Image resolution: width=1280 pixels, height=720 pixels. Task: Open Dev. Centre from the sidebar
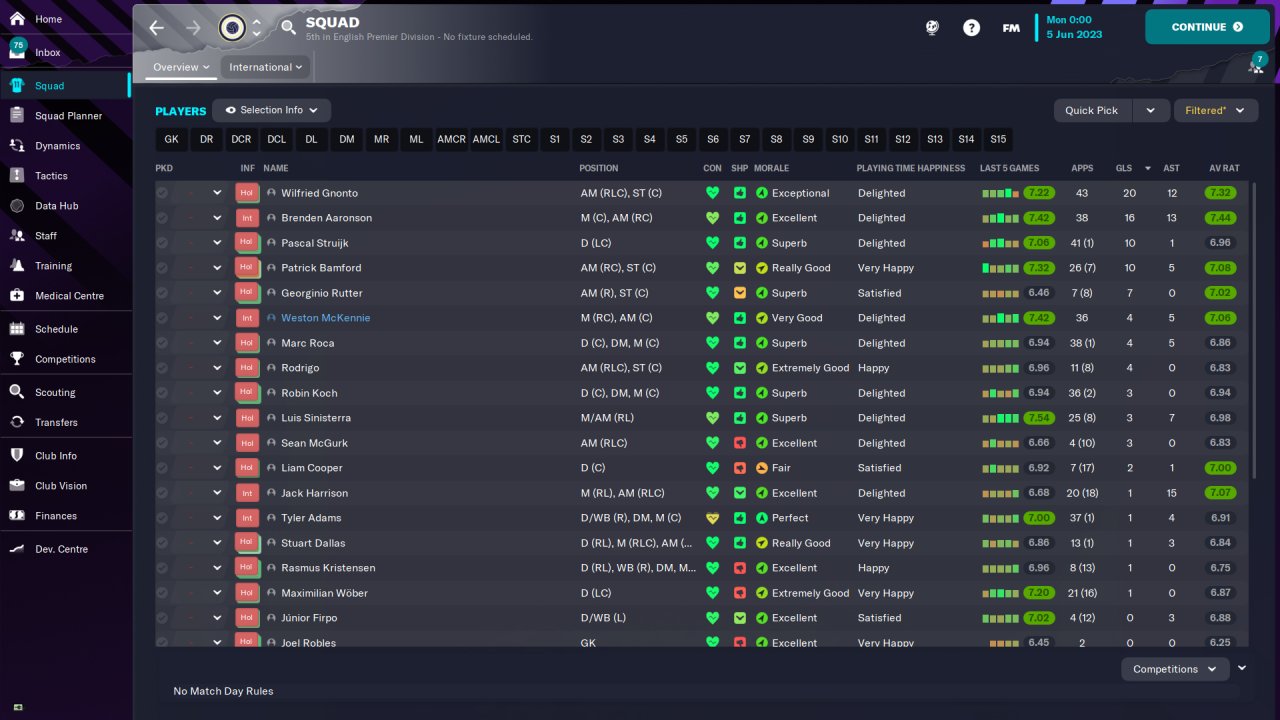tap(65, 549)
